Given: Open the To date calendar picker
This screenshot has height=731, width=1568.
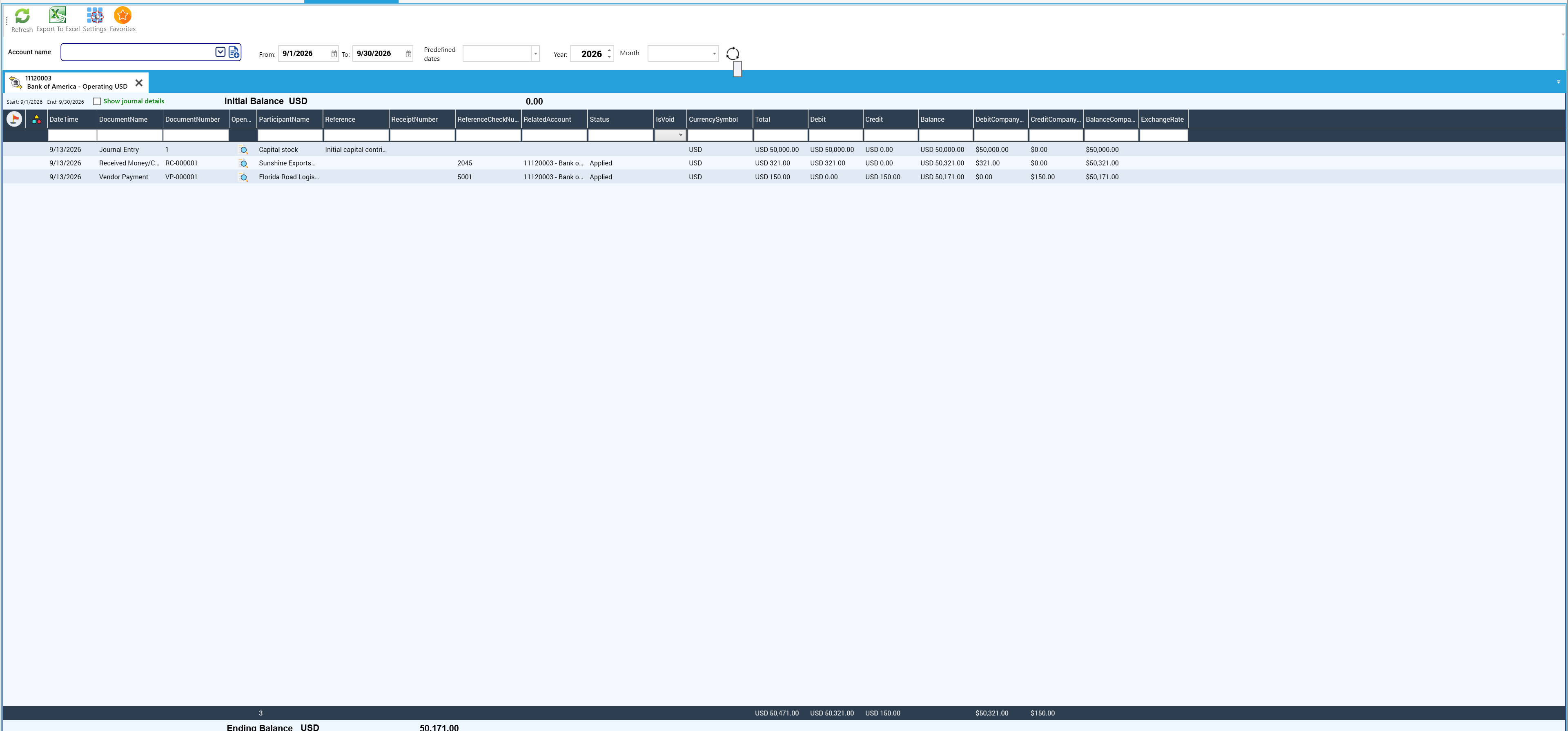Looking at the screenshot, I should (x=408, y=54).
